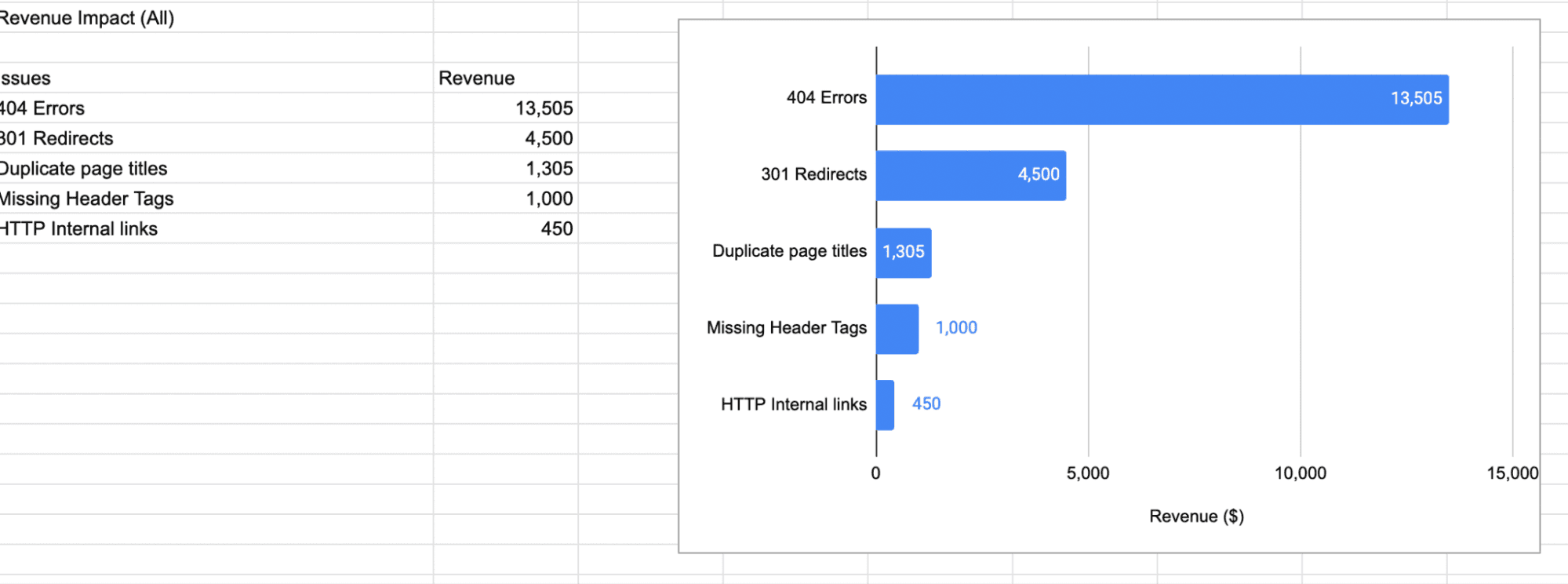
Task: Select the "404 Errors" spreadsheet cell
Action: coord(43,108)
